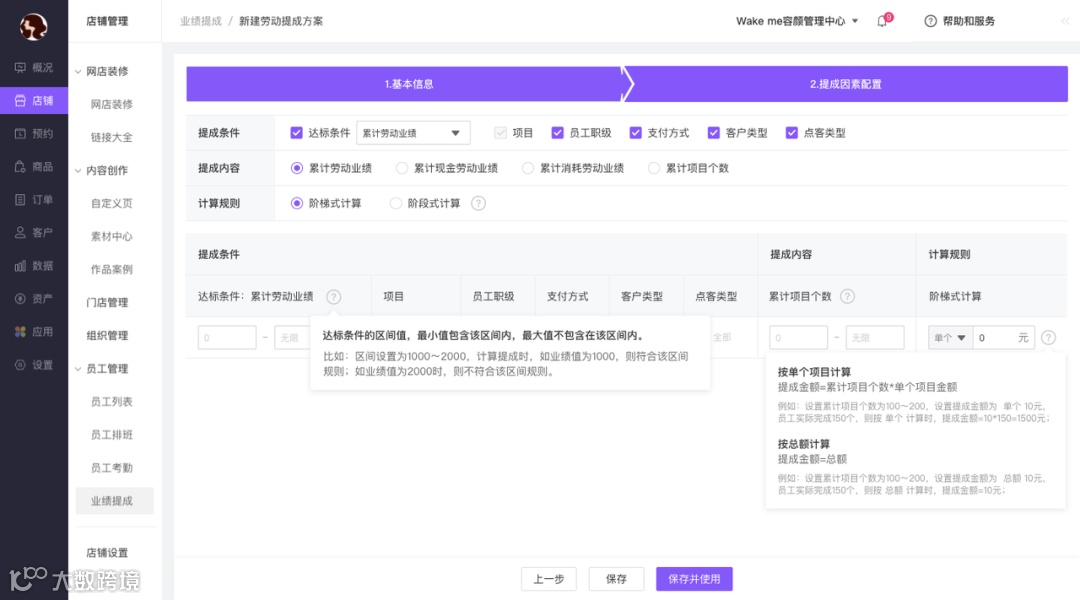
Task: Open 业绩提成 menu item
Action: pos(114,501)
